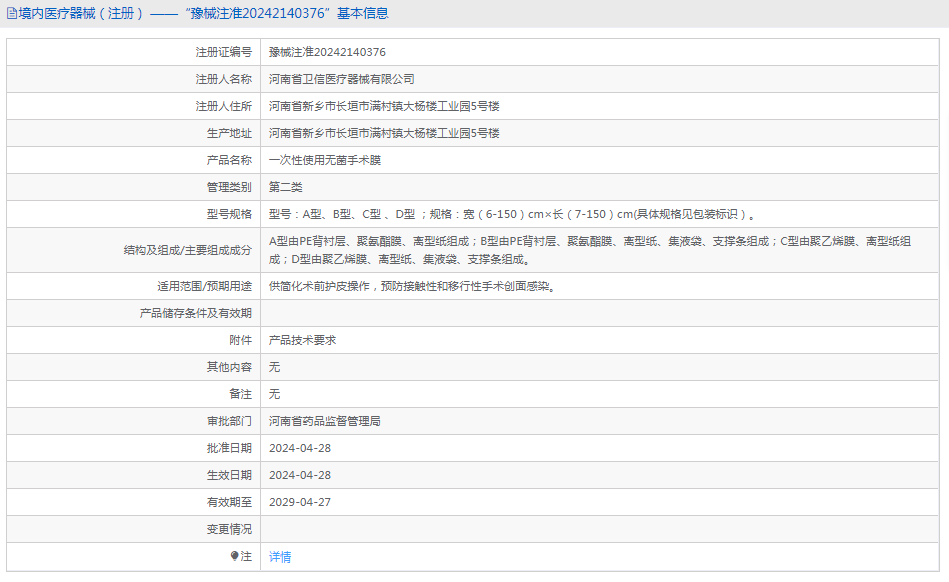Viewport: 949px width, 582px height.
Task: Click the 注册证编号 label cell
Action: click(223, 52)
